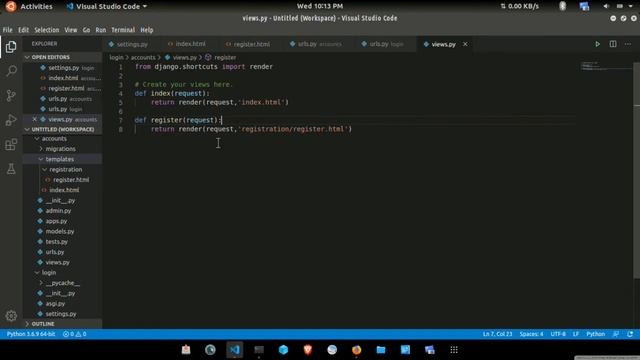Open the editor More Actions ellipsis

pyautogui.click(x=628, y=44)
